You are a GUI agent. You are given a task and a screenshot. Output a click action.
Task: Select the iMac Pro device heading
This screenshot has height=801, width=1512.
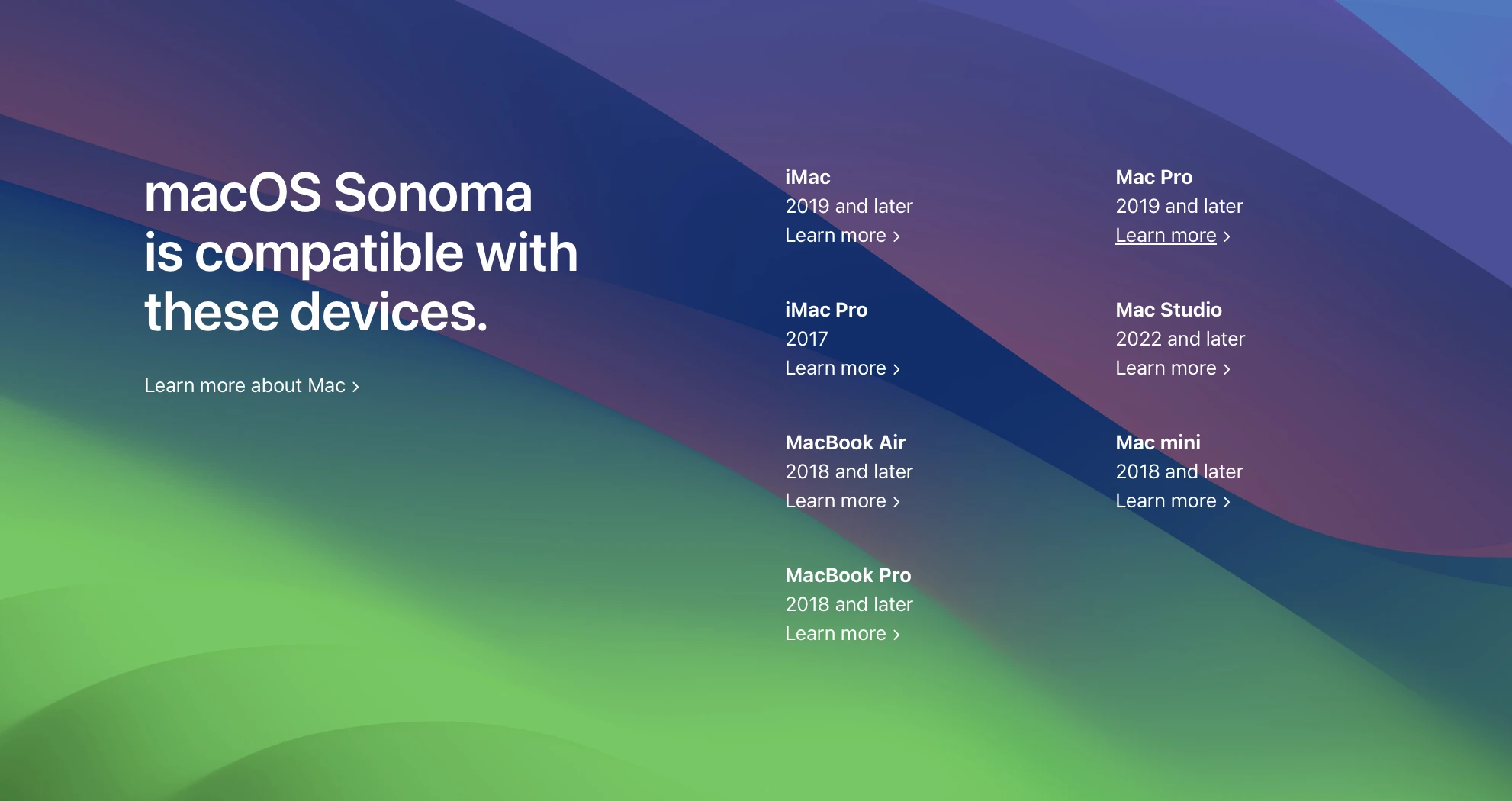(826, 310)
